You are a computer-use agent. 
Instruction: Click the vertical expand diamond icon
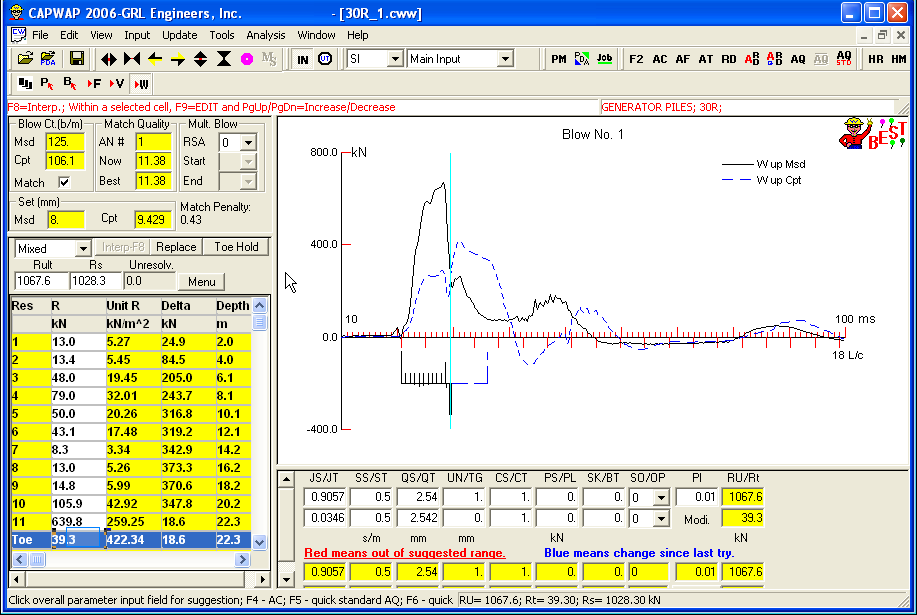pos(201,59)
